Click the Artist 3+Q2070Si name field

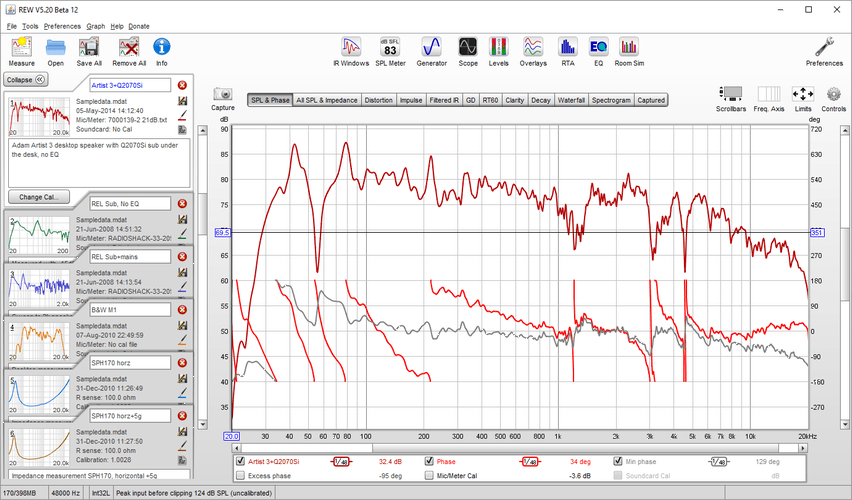coord(129,85)
